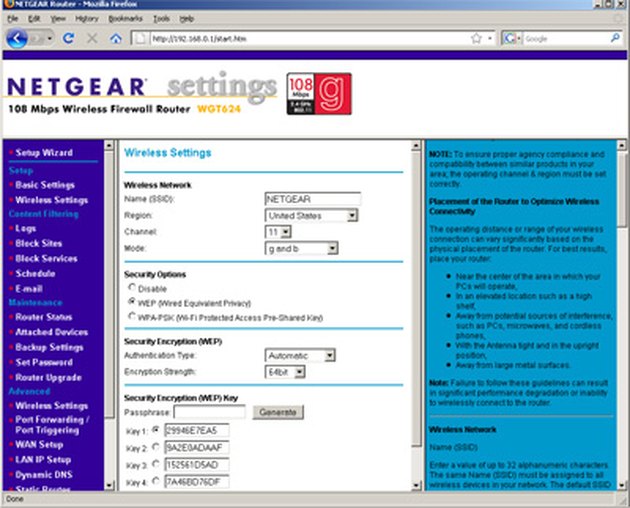The height and width of the screenshot is (508, 630).
Task: Open Router Upgrade link
Action: (x=48, y=378)
